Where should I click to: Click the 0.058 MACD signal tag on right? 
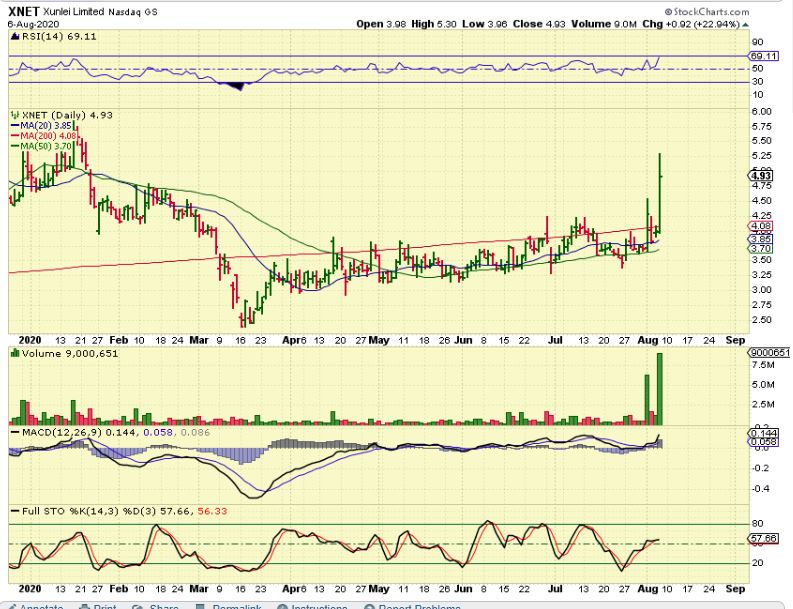[x=763, y=442]
